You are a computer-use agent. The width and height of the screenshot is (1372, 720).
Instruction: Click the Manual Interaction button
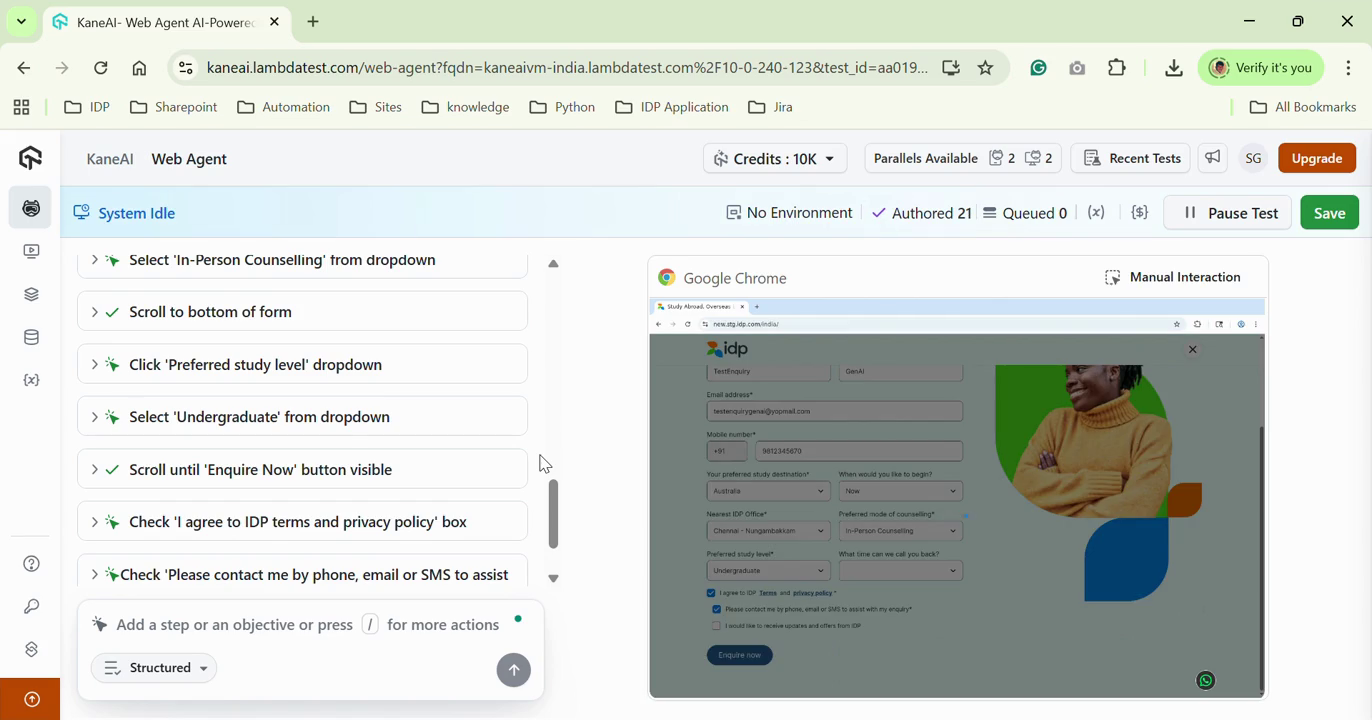[x=1172, y=277]
